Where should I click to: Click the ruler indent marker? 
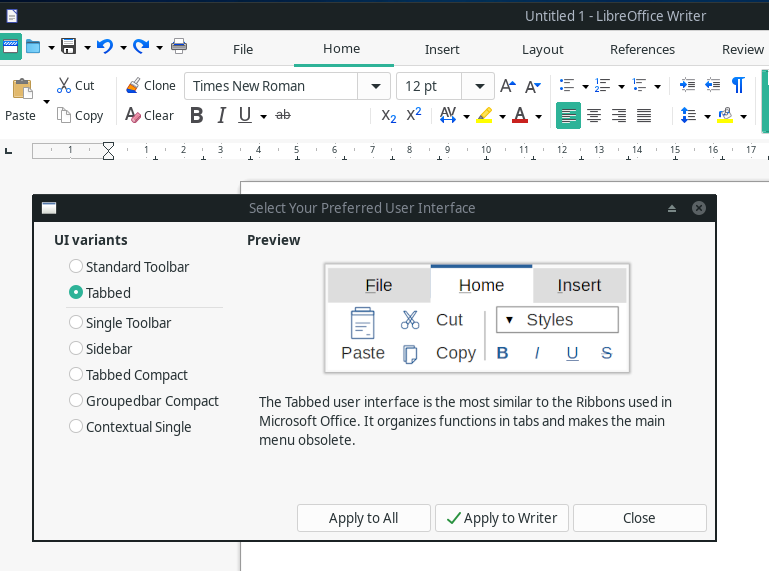[108, 151]
